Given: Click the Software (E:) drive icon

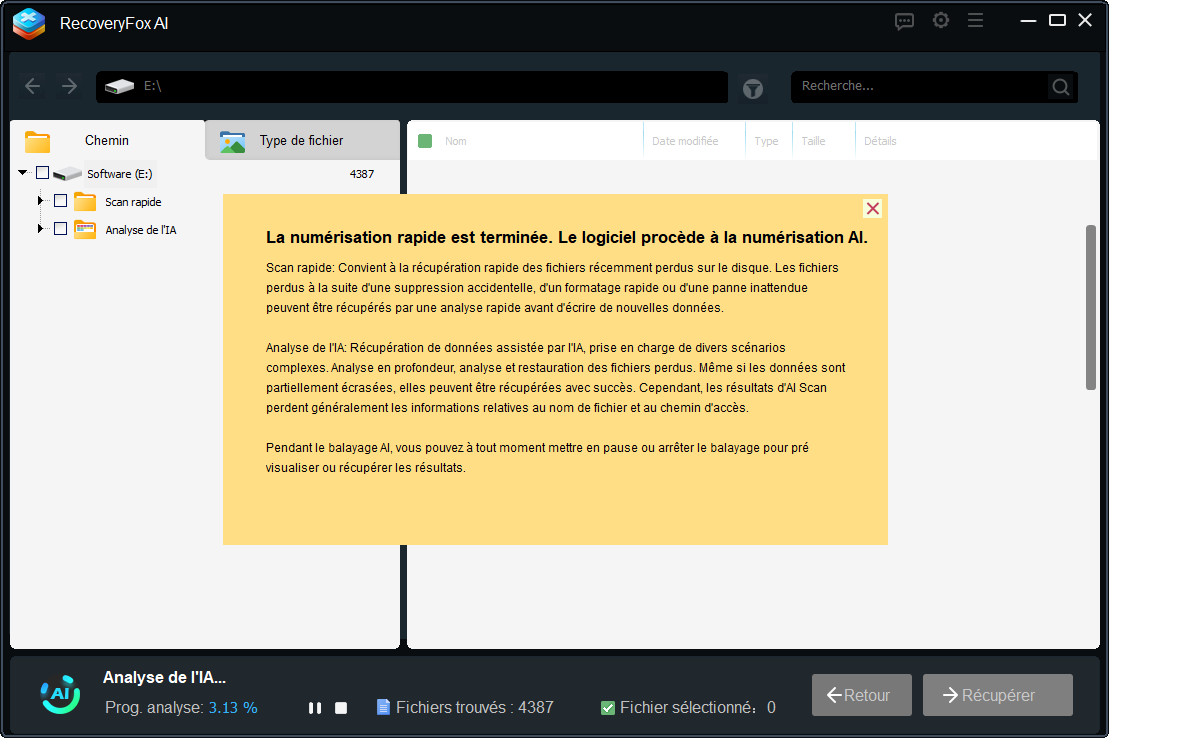Looking at the screenshot, I should click(66, 172).
